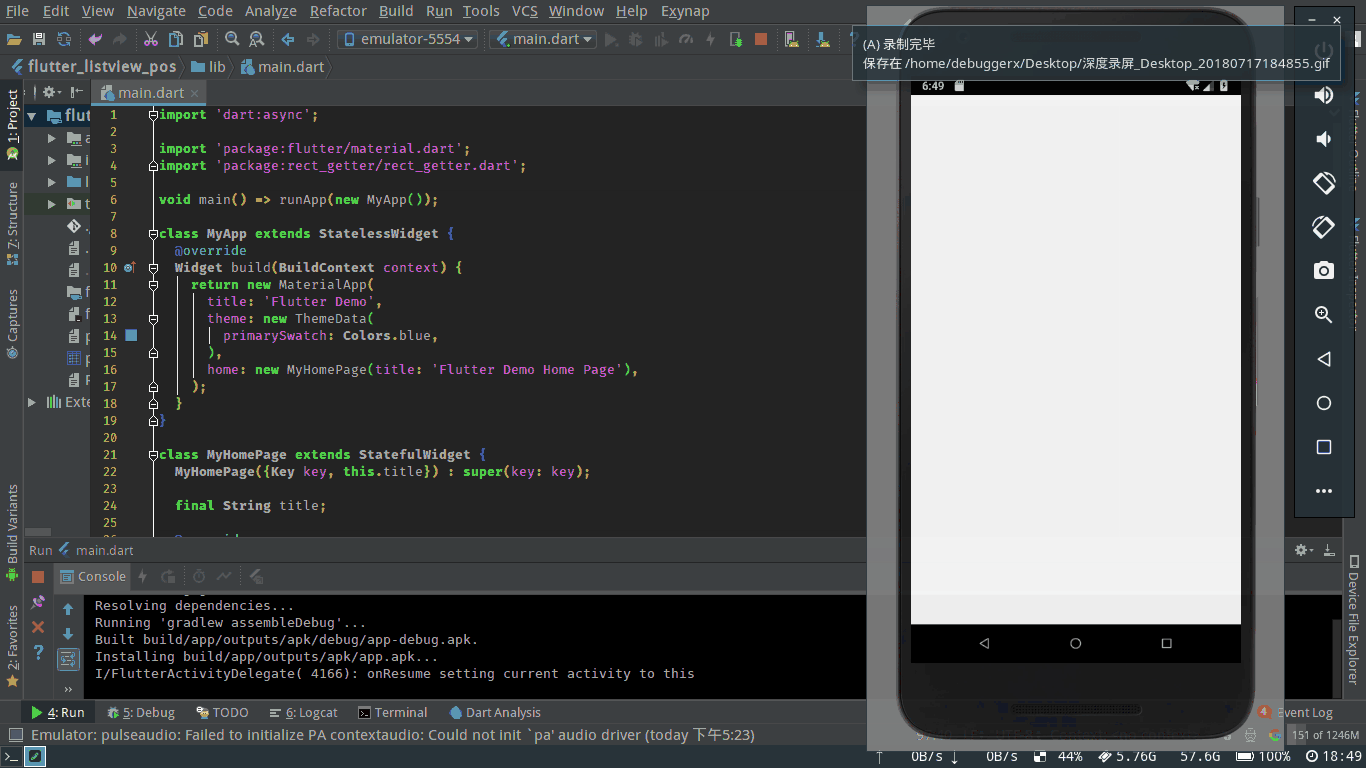
Task: Open Replace with the second magnifier icon
Action: click(x=257, y=39)
